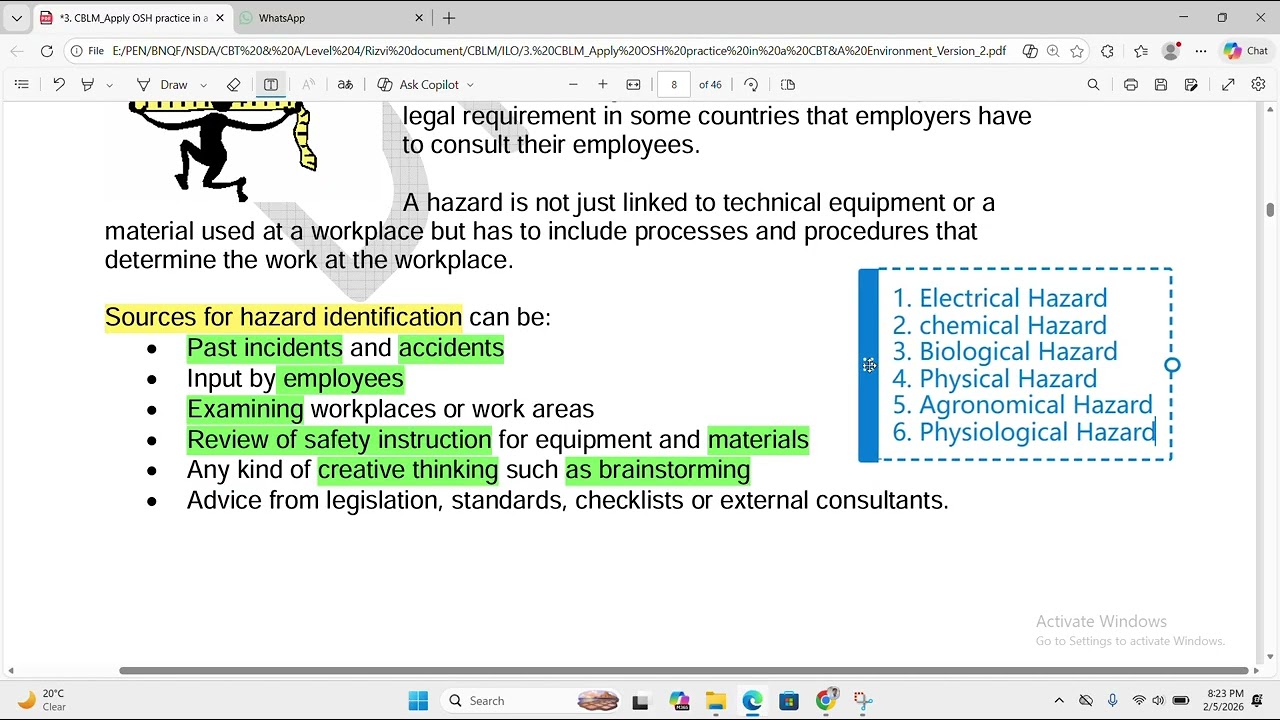Open the browser profile avatar
This screenshot has height=720, width=1280.
point(1171,51)
